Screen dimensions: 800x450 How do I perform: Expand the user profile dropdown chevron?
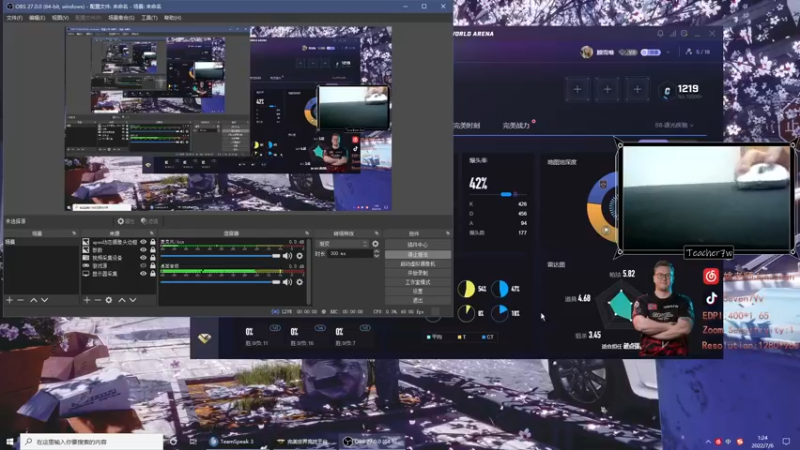(x=668, y=52)
